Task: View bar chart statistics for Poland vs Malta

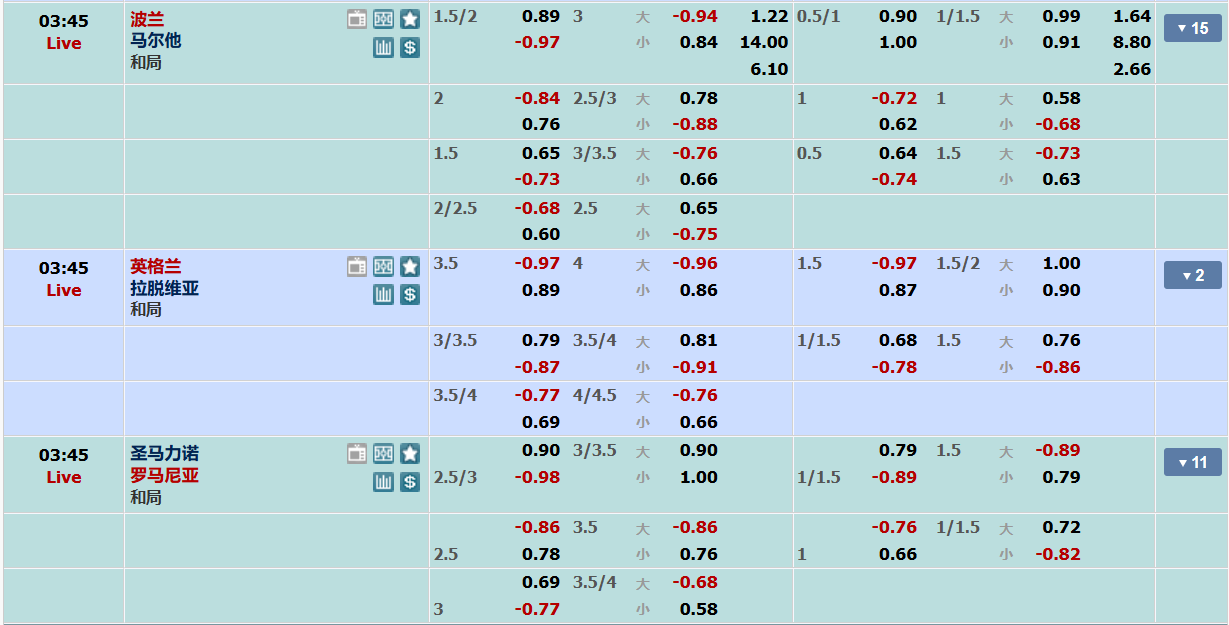Action: pos(384,47)
